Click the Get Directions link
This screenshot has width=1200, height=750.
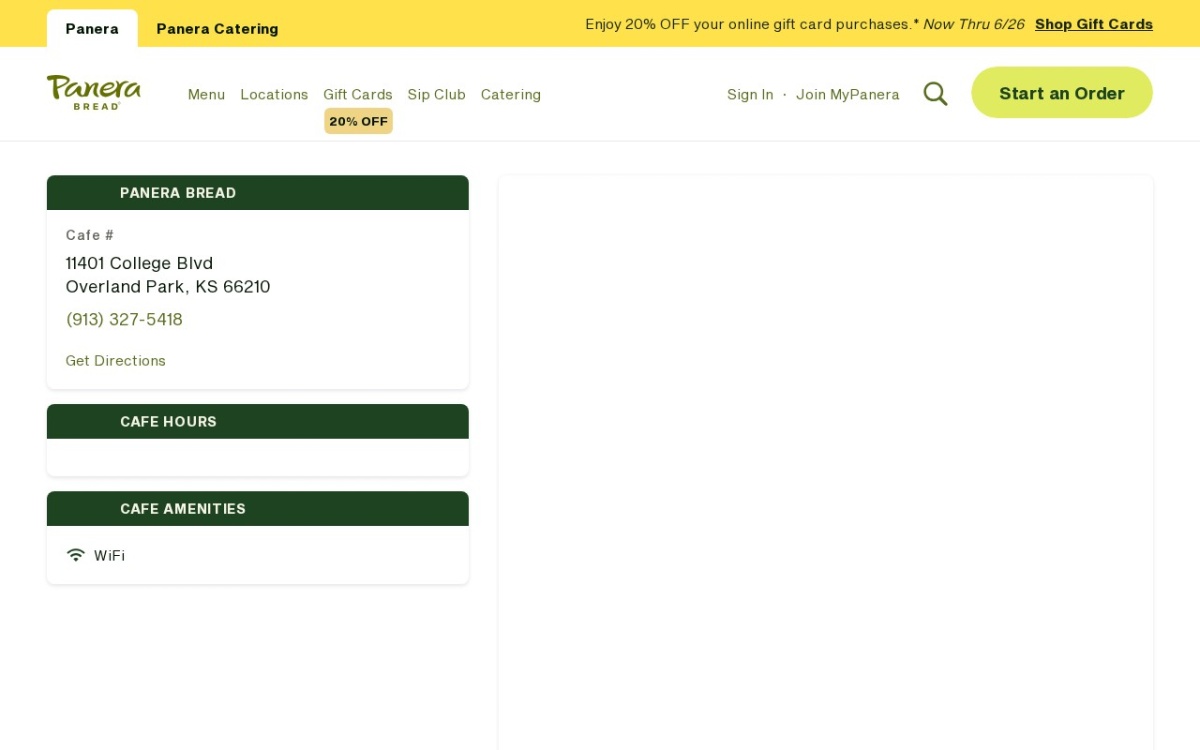coord(116,360)
